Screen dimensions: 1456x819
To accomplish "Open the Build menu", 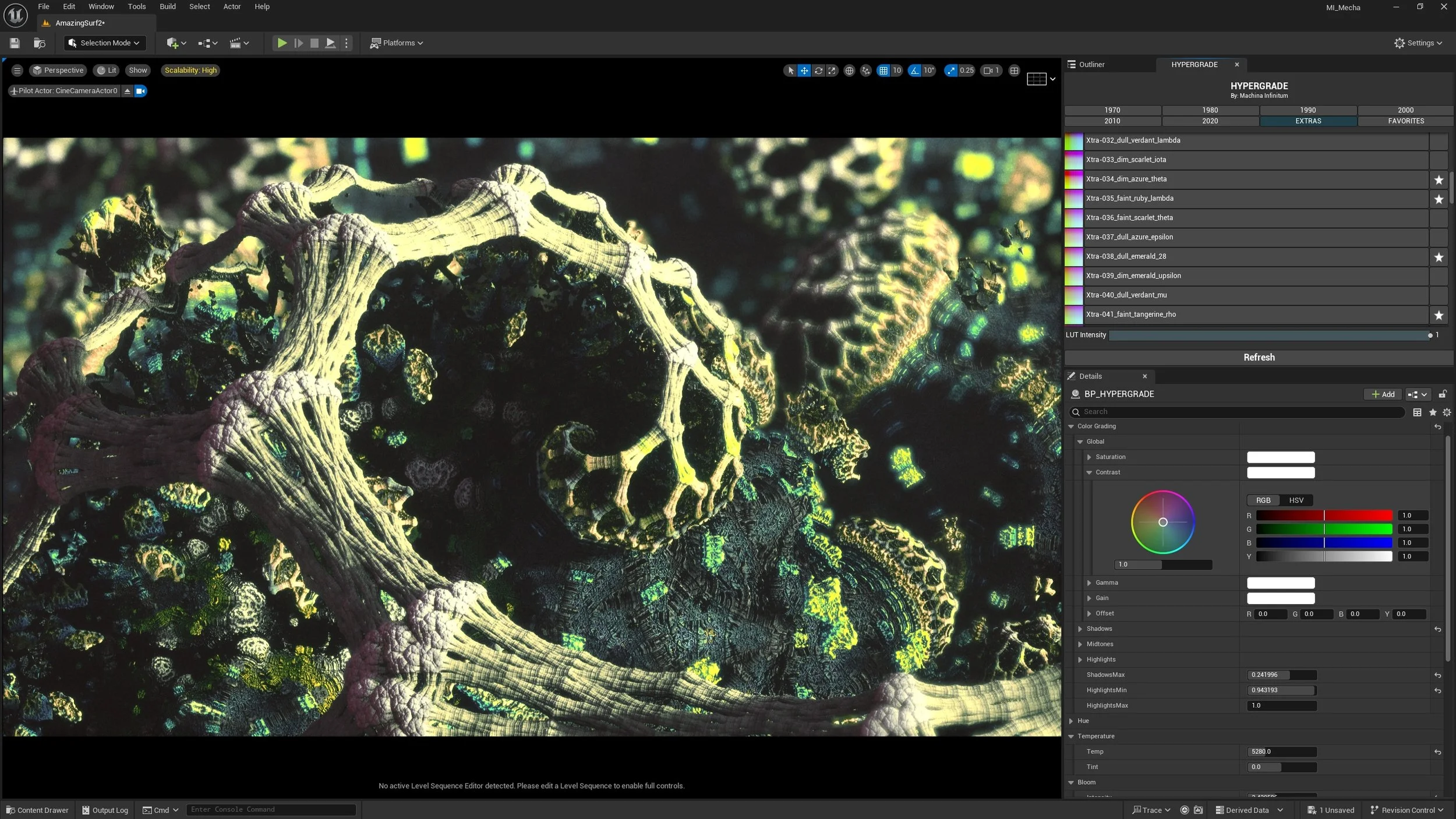I will click(167, 6).
